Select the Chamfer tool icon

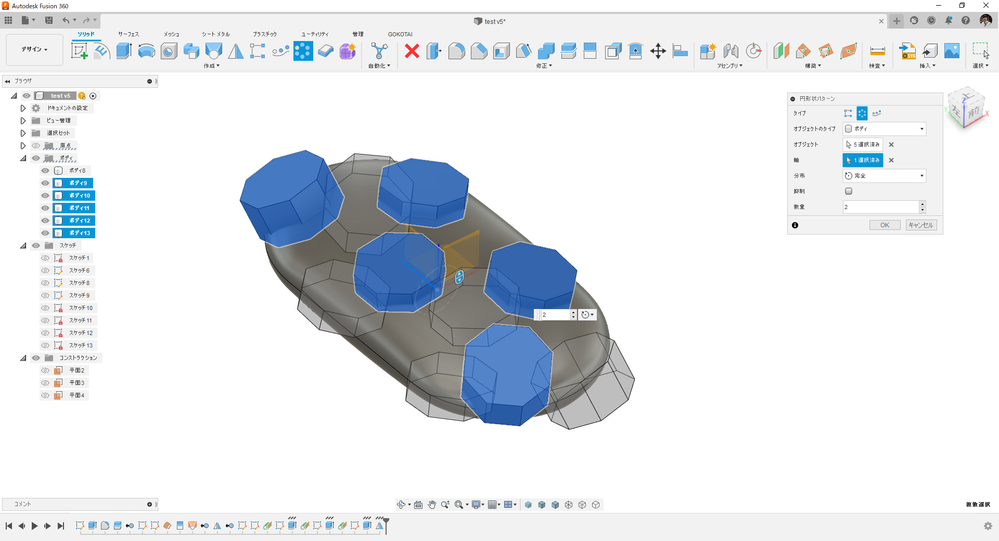click(x=478, y=51)
